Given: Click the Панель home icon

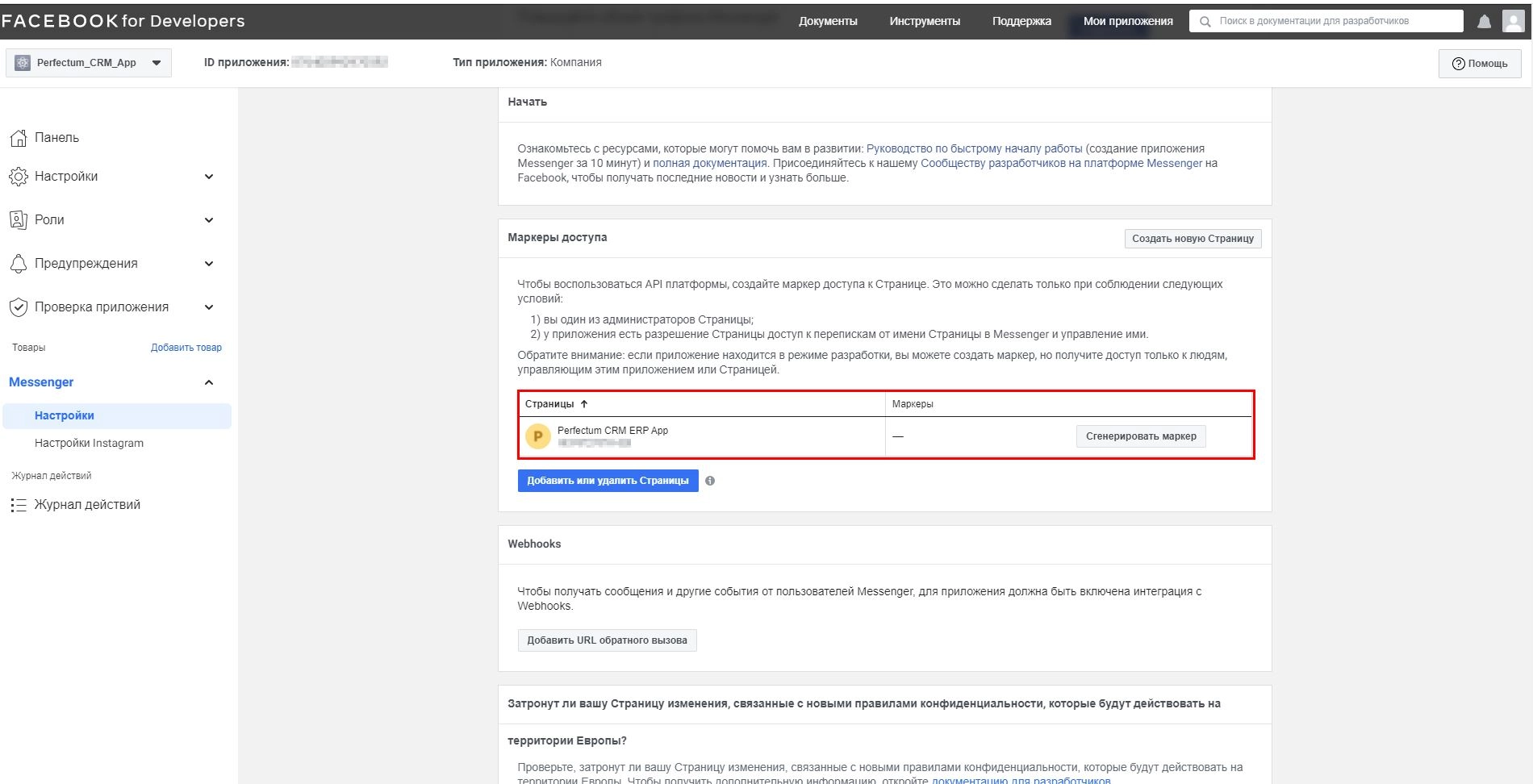Looking at the screenshot, I should tap(18, 138).
